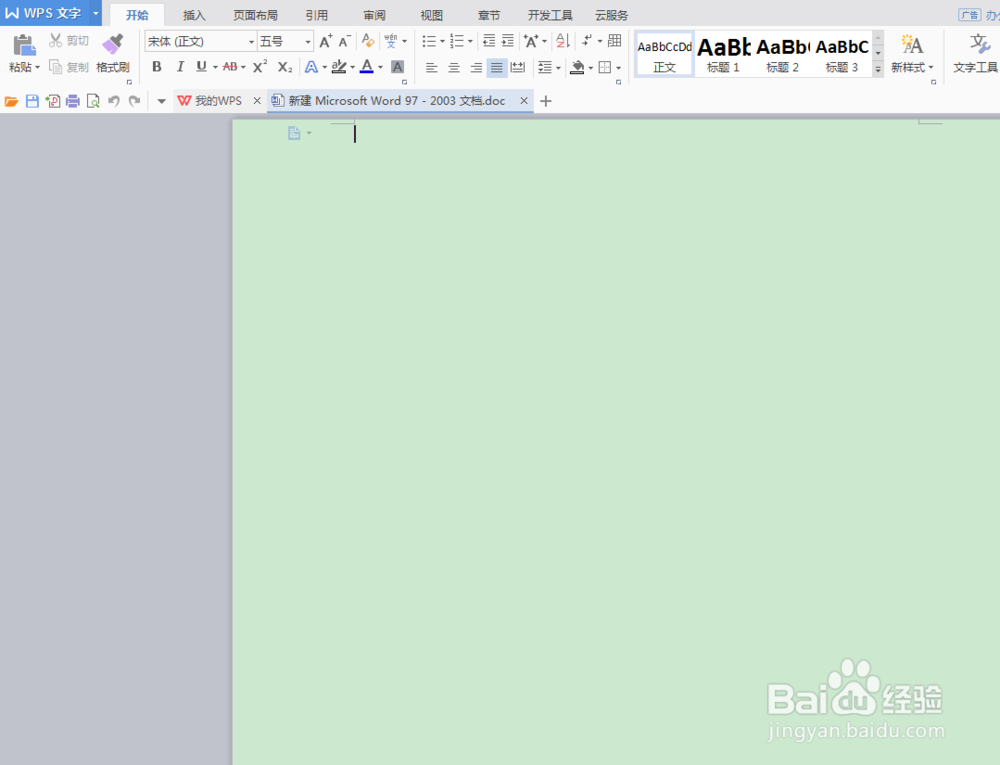Click the text effects outlined A icon
Viewport: 1000px width, 765px height.
(x=311, y=67)
